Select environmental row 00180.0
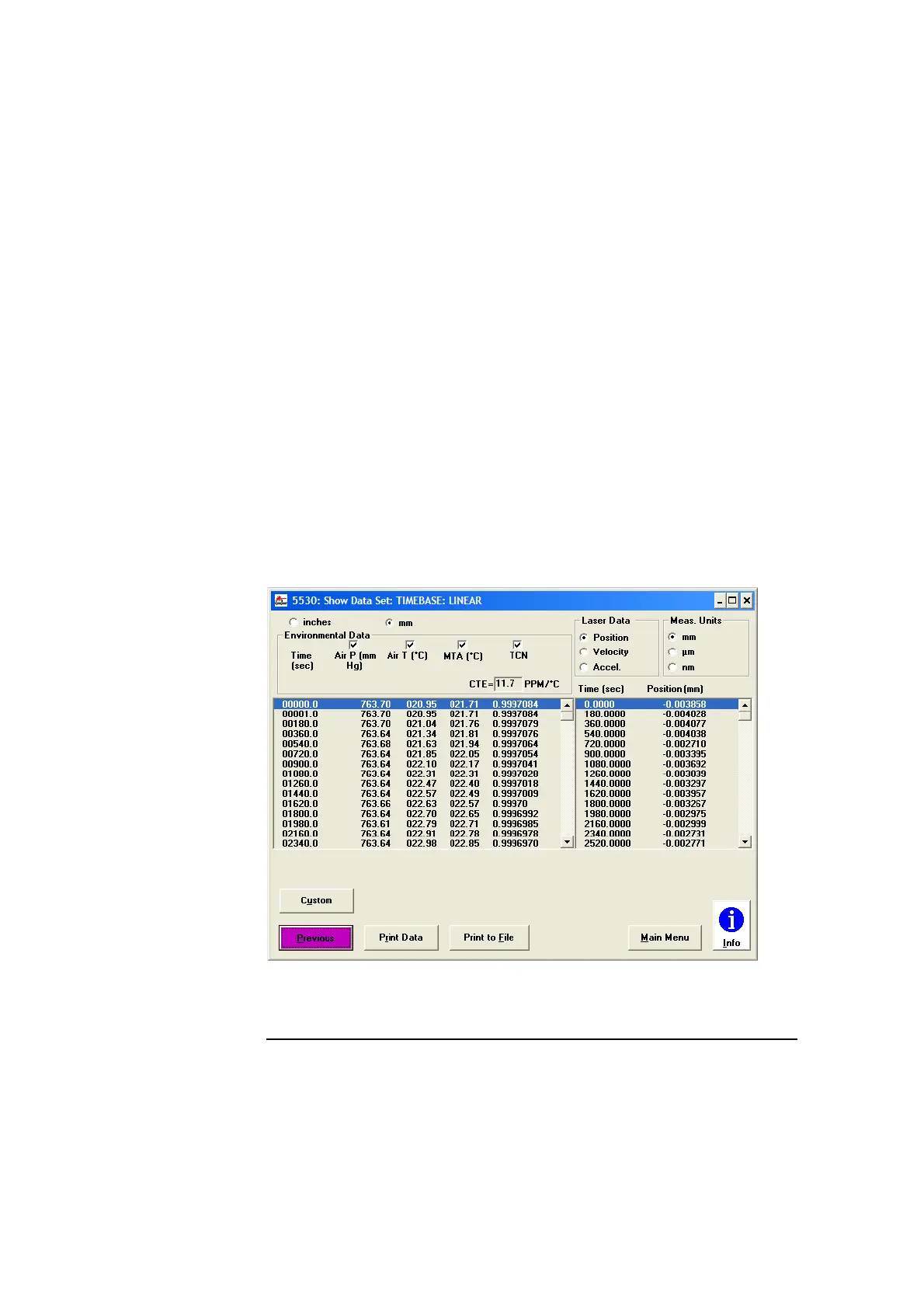 (417, 724)
